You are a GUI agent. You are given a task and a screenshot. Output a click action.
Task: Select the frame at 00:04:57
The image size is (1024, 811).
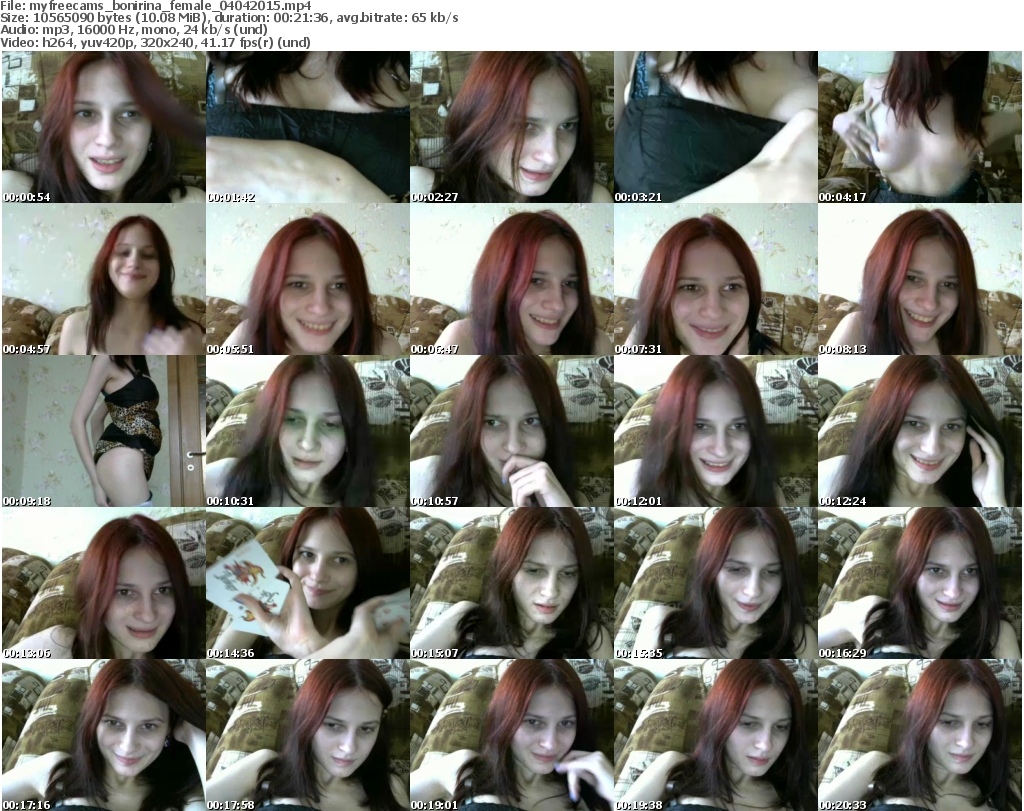pyautogui.click(x=104, y=279)
